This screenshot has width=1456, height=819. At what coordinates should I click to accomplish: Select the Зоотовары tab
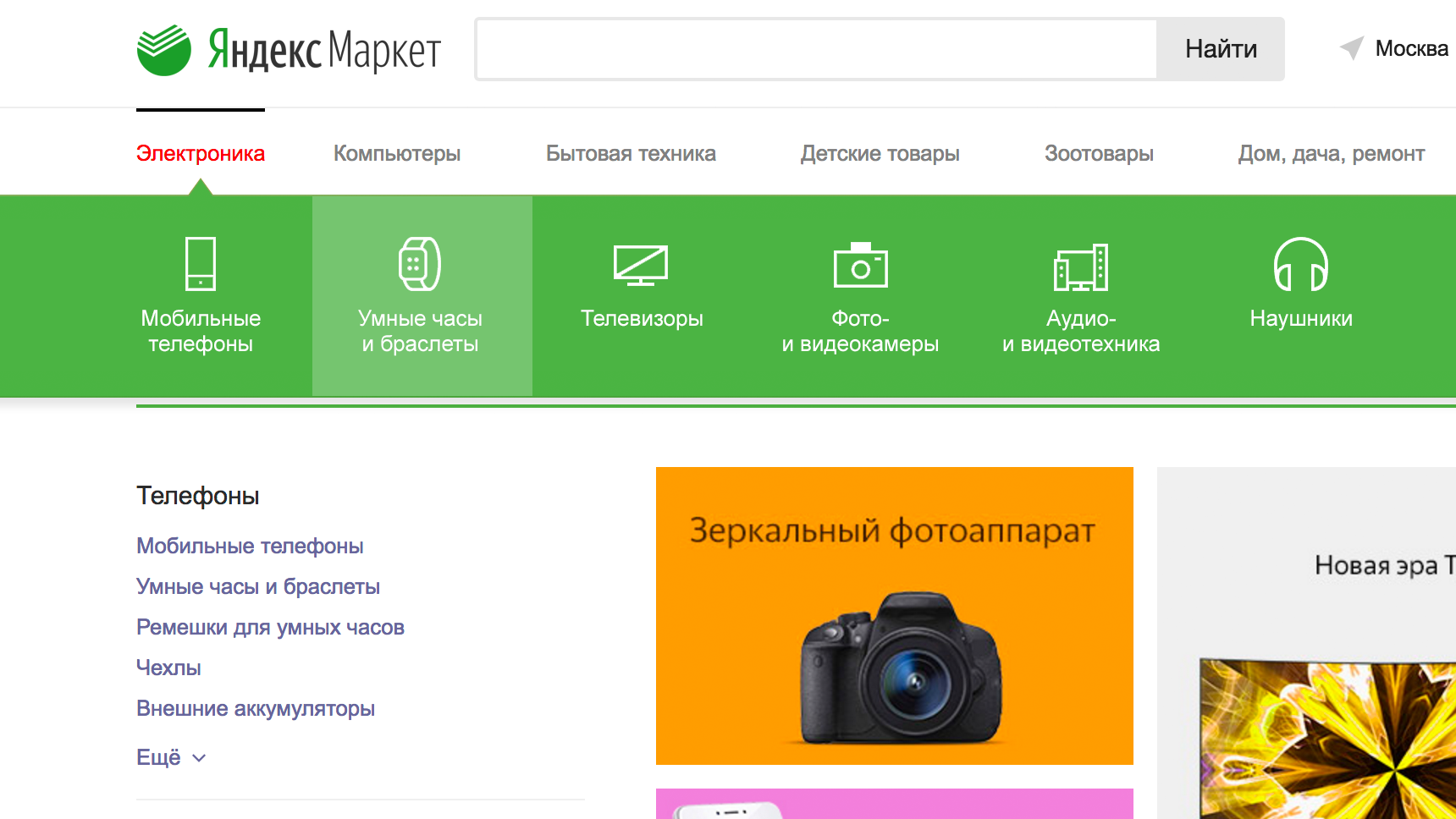pos(1099,153)
